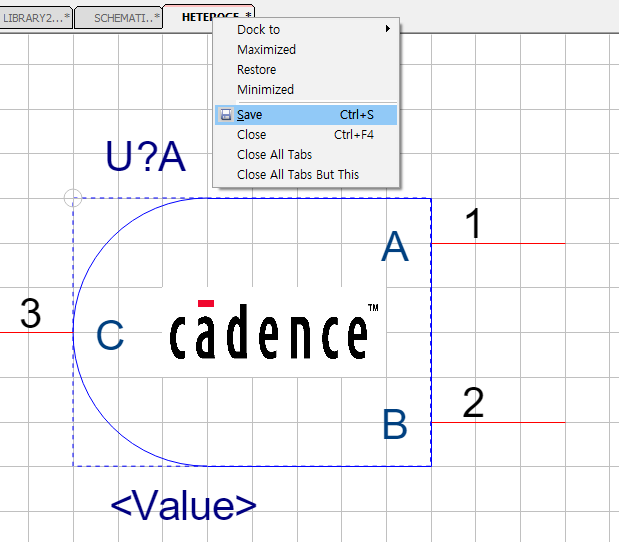619x542 pixels.
Task: Click the circular origin handle of part body
Action: (73, 198)
